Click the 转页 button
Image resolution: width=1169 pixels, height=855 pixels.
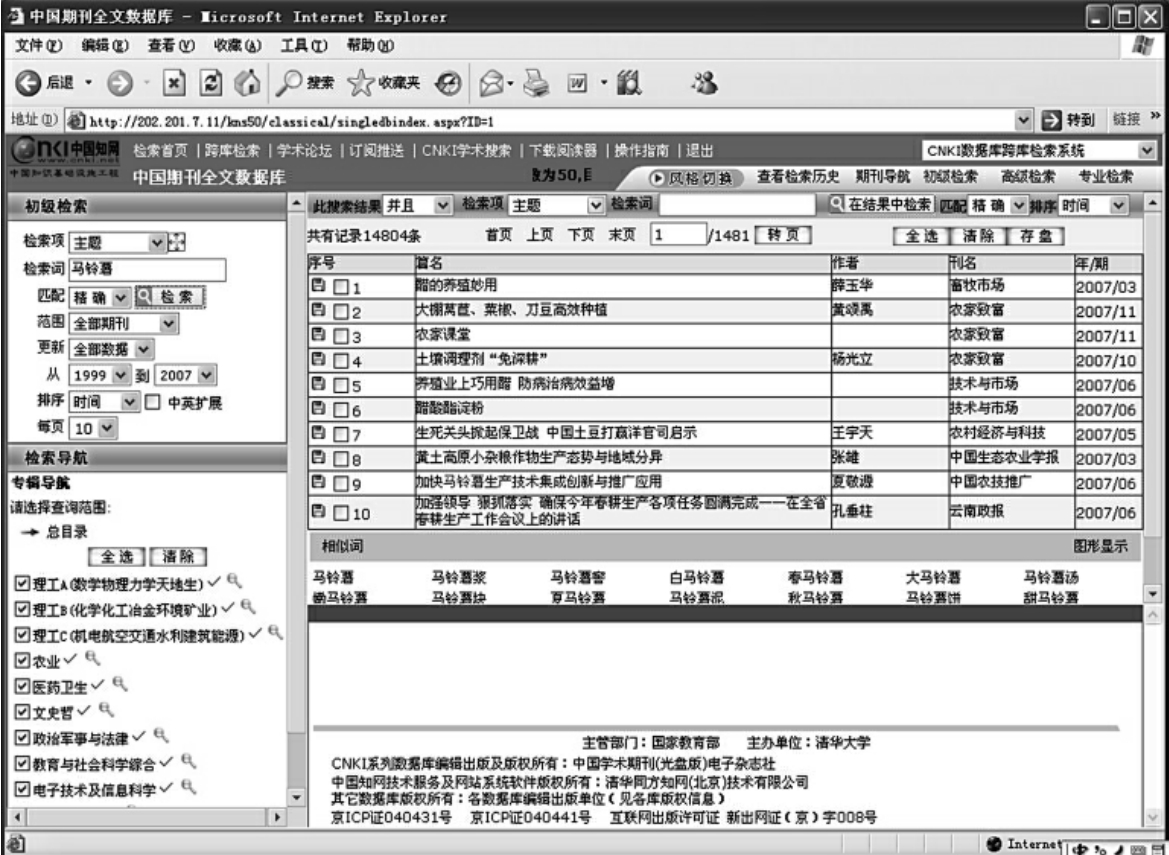[x=784, y=235]
